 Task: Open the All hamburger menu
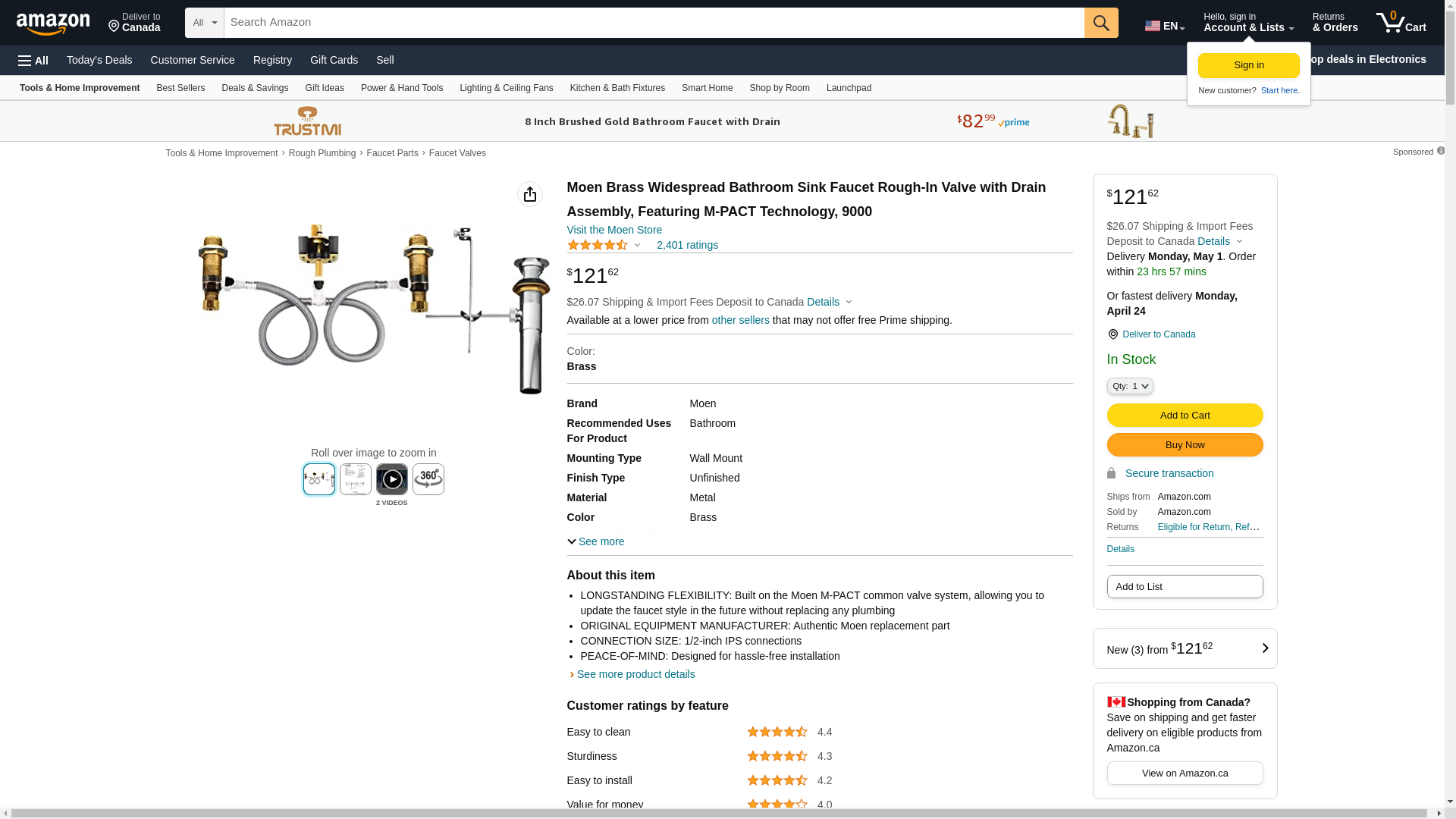click(x=33, y=60)
